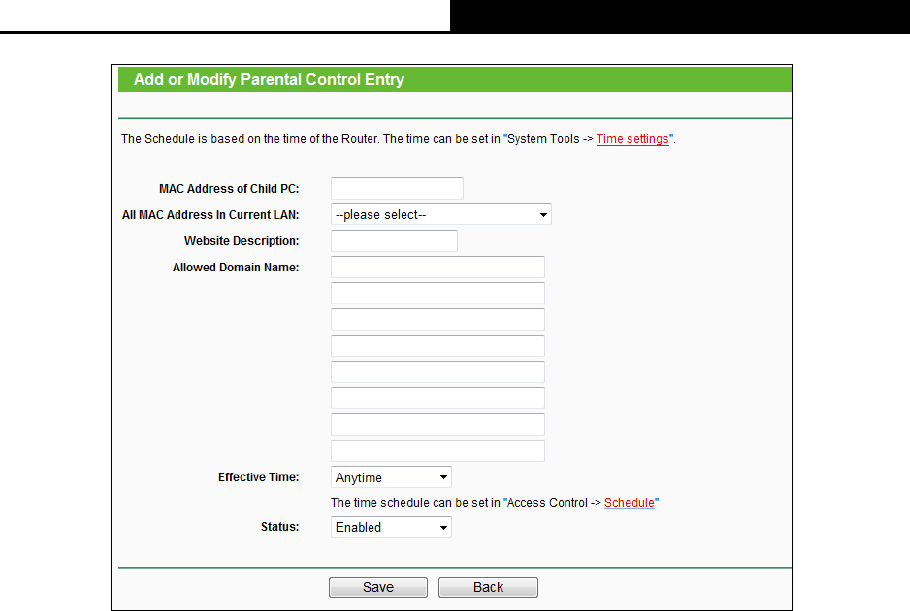The height and width of the screenshot is (611, 910).
Task: Click the All MAC Address In Current LAN label
Action: click(211, 215)
